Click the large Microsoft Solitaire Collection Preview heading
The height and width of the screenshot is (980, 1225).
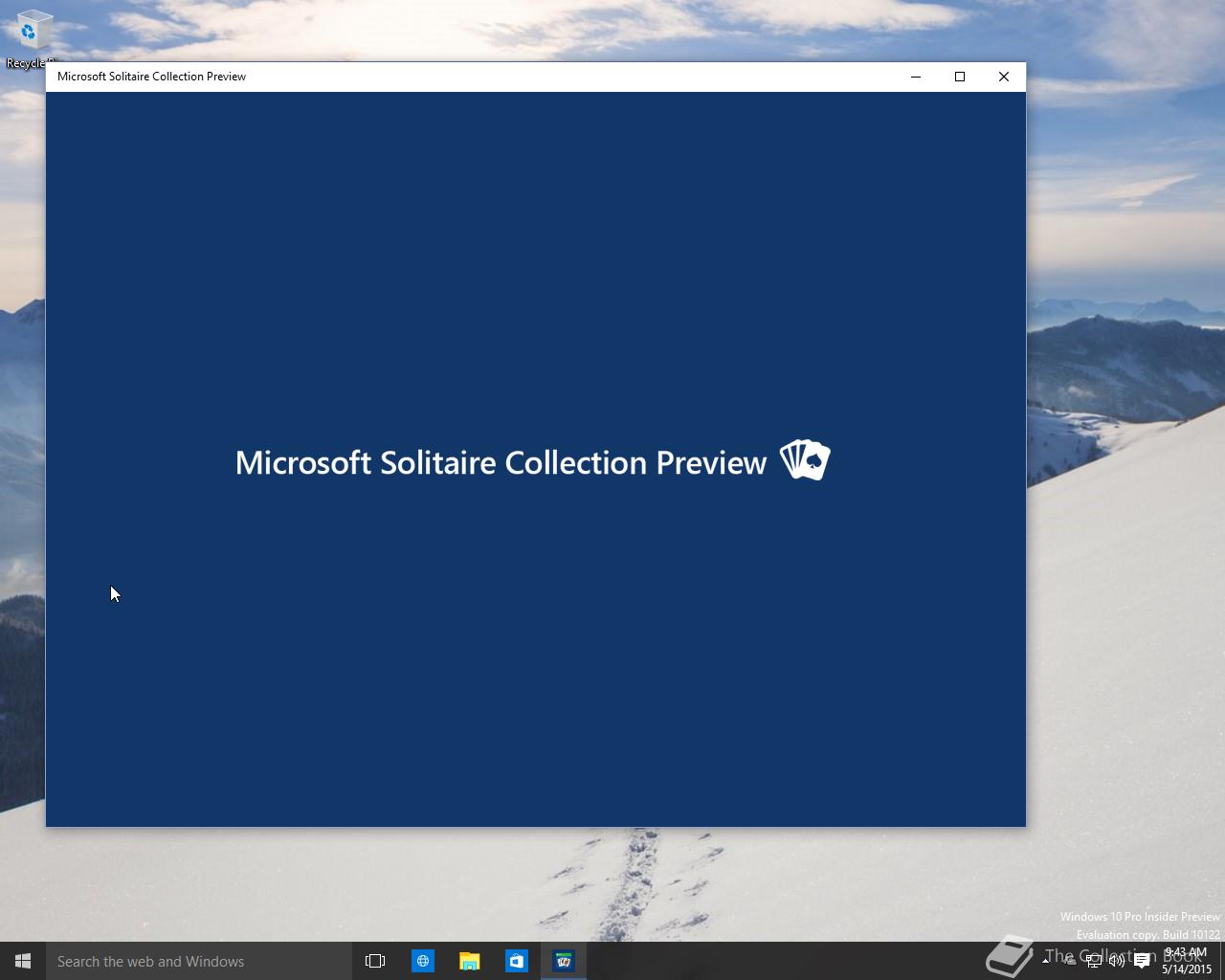(501, 462)
